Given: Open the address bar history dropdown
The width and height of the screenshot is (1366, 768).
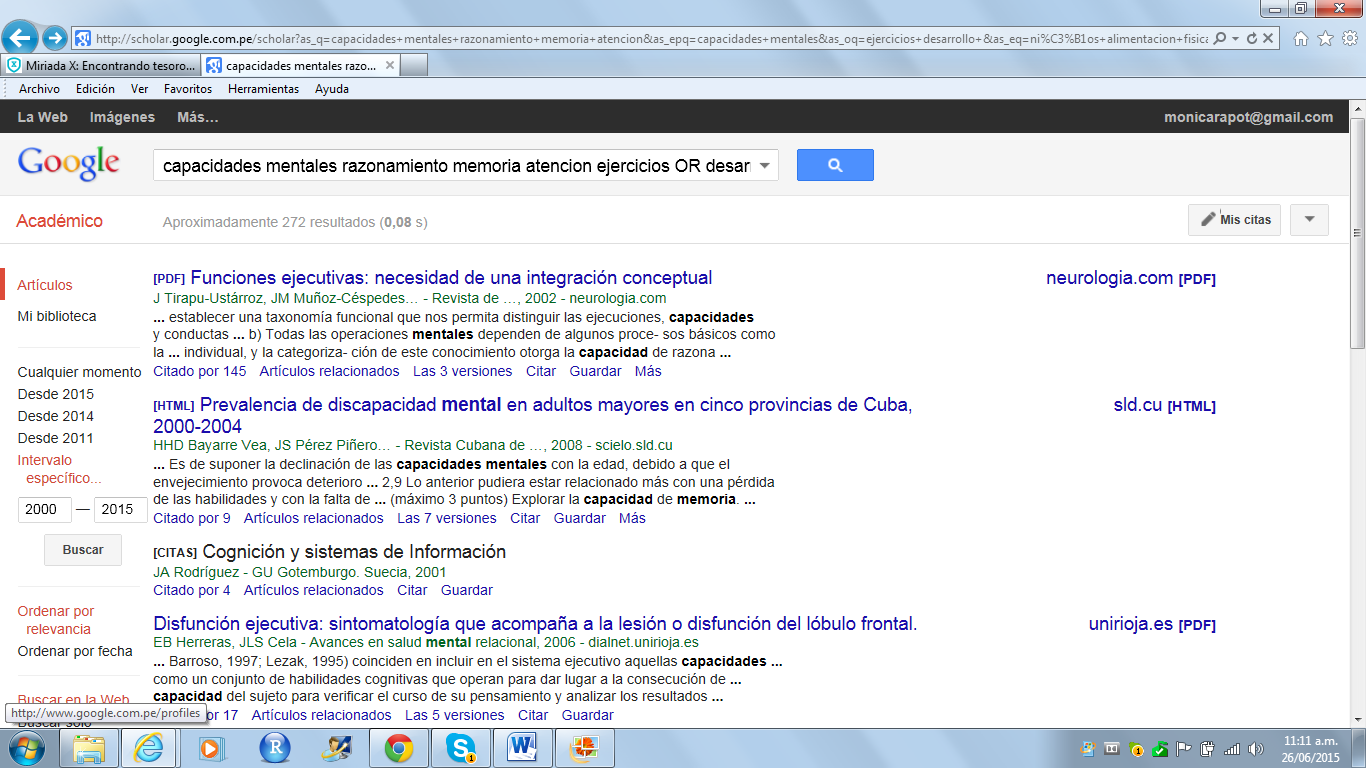Looking at the screenshot, I should coord(1236,38).
